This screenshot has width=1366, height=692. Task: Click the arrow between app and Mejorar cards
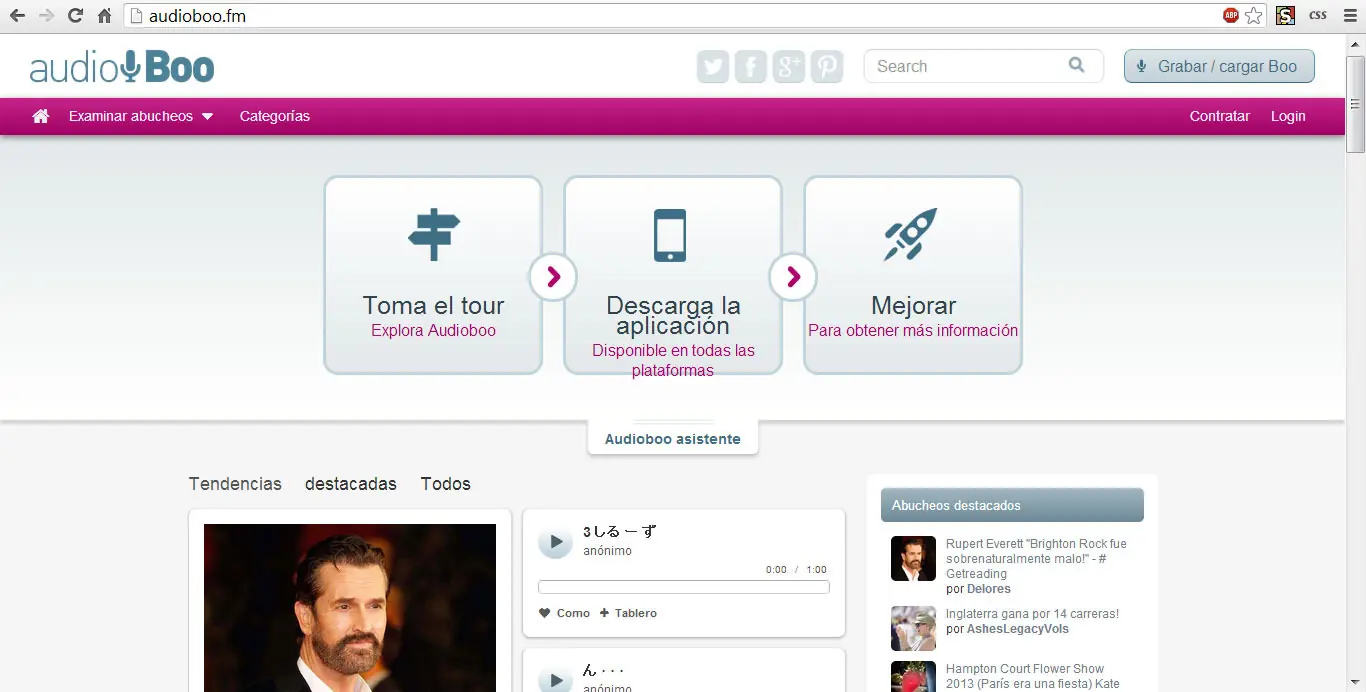[x=793, y=276]
